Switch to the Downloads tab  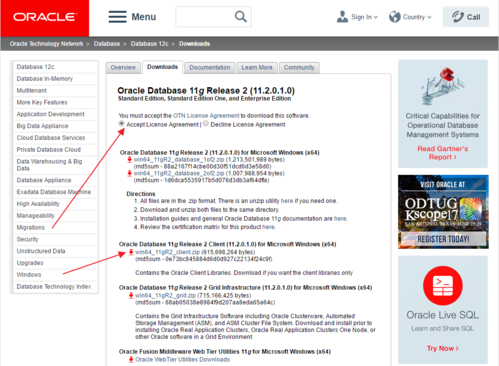coord(162,67)
